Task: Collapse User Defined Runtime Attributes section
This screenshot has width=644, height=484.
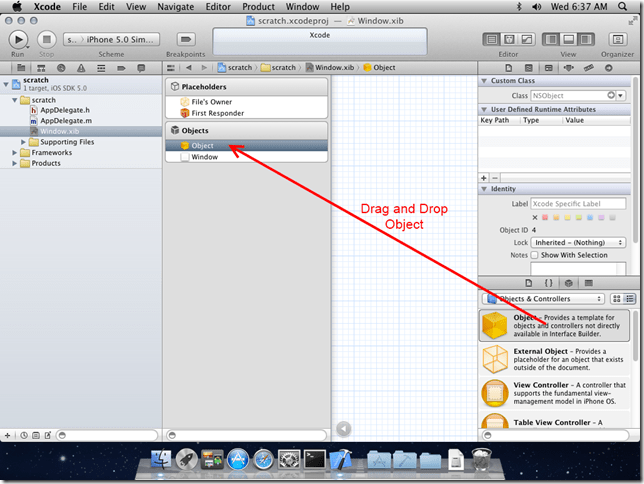Action: (484, 109)
